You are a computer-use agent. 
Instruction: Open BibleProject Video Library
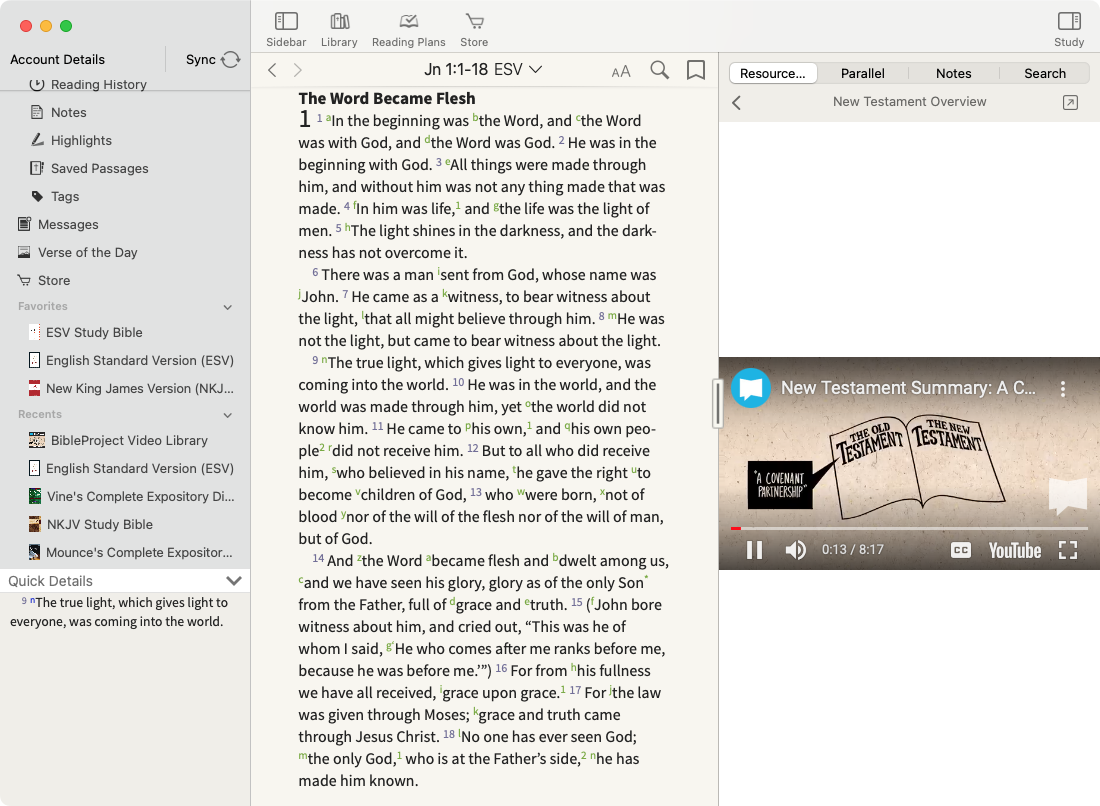[x=118, y=441]
